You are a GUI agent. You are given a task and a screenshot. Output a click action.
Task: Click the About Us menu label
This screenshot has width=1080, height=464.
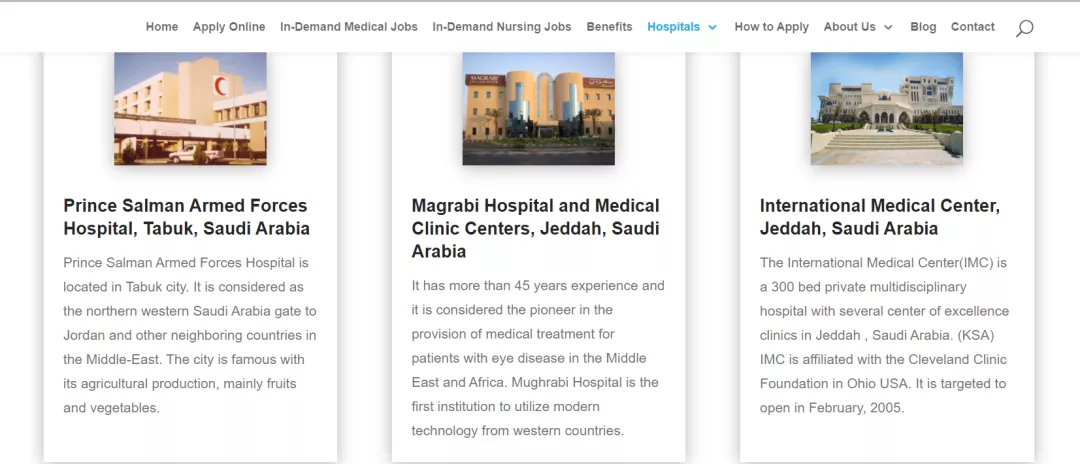pos(849,27)
